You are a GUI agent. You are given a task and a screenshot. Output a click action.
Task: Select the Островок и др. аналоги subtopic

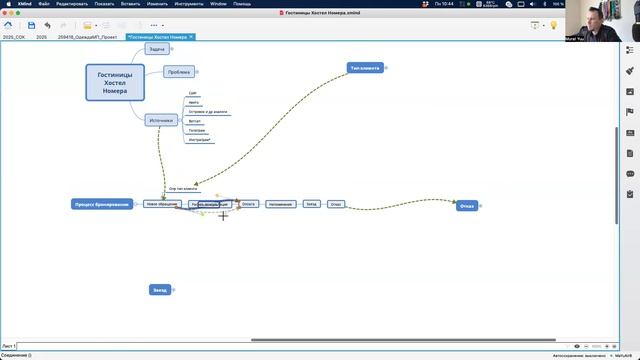pos(208,112)
